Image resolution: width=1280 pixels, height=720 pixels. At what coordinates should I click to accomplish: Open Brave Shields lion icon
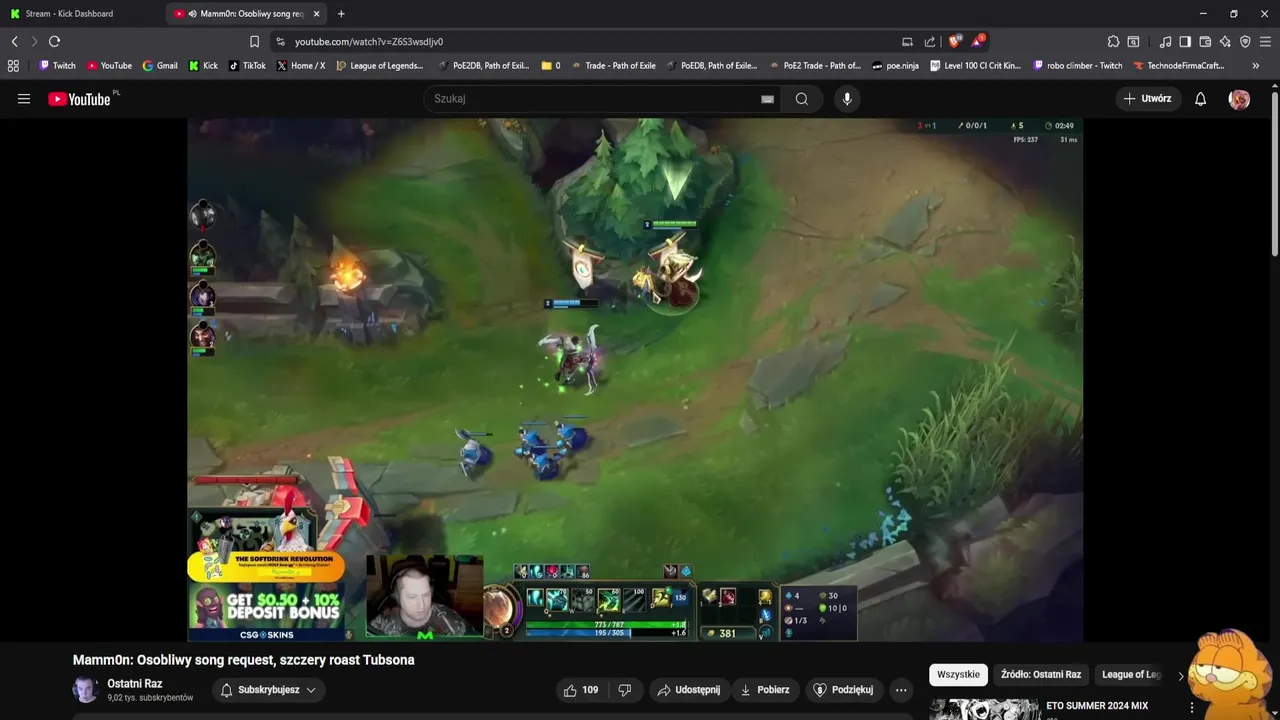(954, 41)
